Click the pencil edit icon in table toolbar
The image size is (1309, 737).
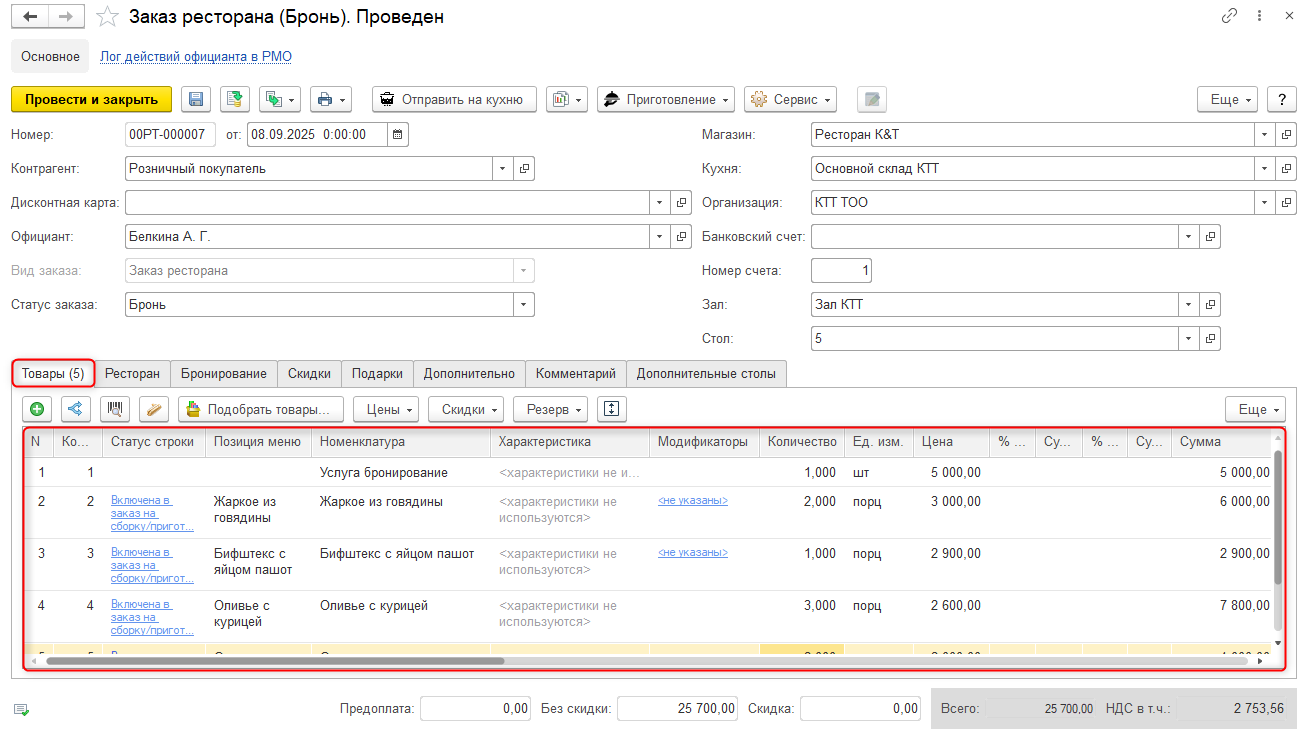tap(154, 409)
